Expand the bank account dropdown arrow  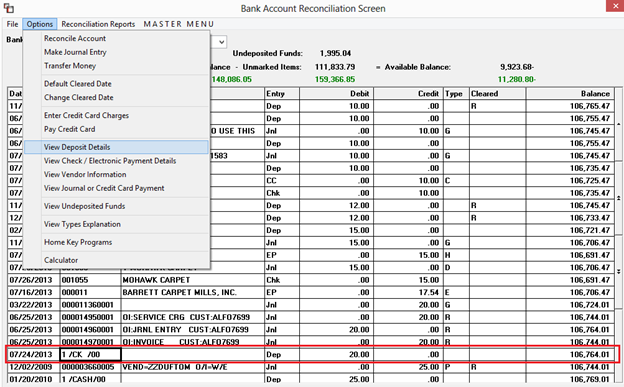coord(221,42)
